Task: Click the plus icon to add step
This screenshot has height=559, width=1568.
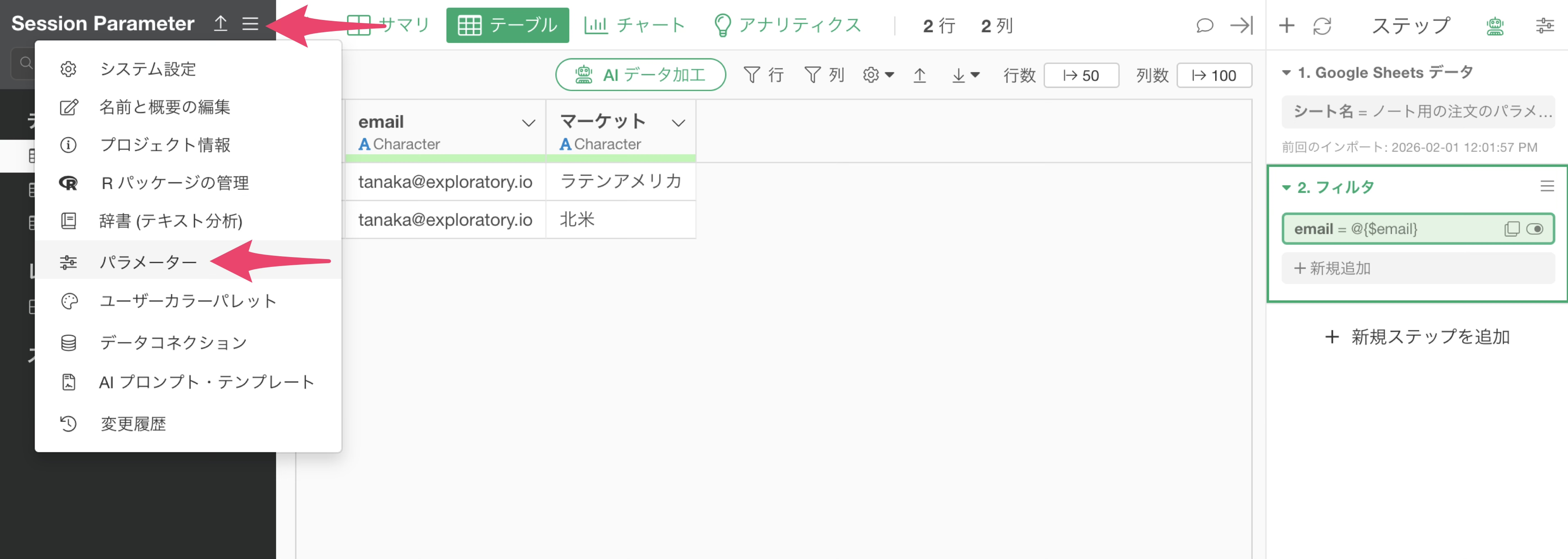Action: point(1286,26)
